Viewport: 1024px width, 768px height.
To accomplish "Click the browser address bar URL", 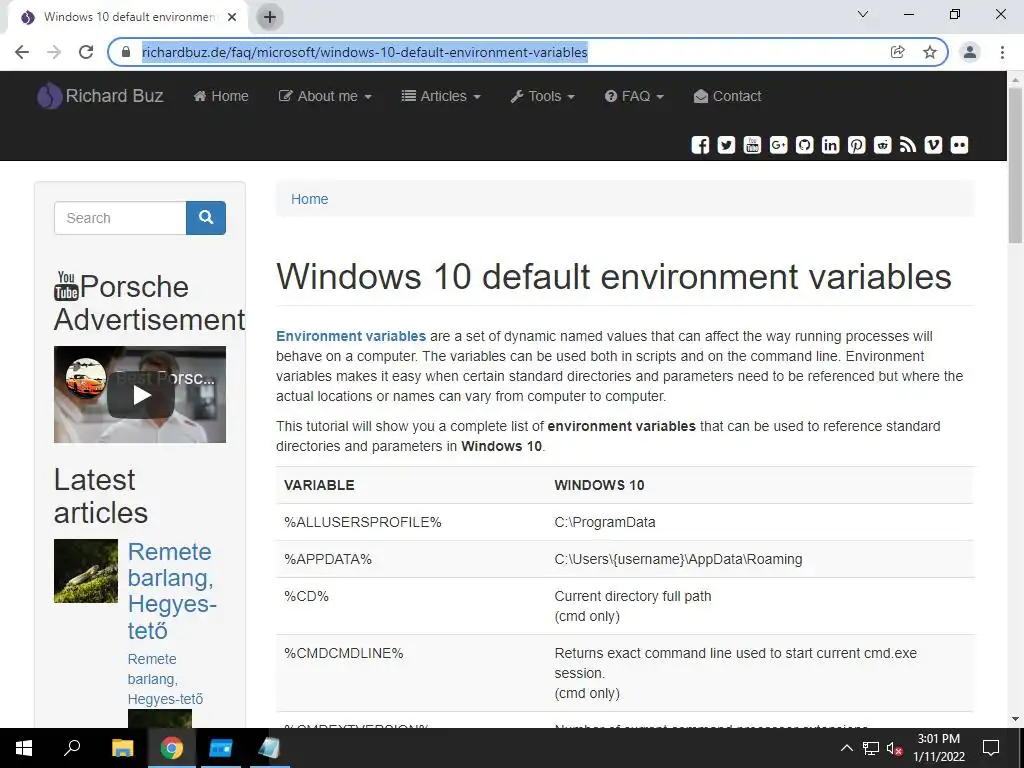I will (364, 52).
